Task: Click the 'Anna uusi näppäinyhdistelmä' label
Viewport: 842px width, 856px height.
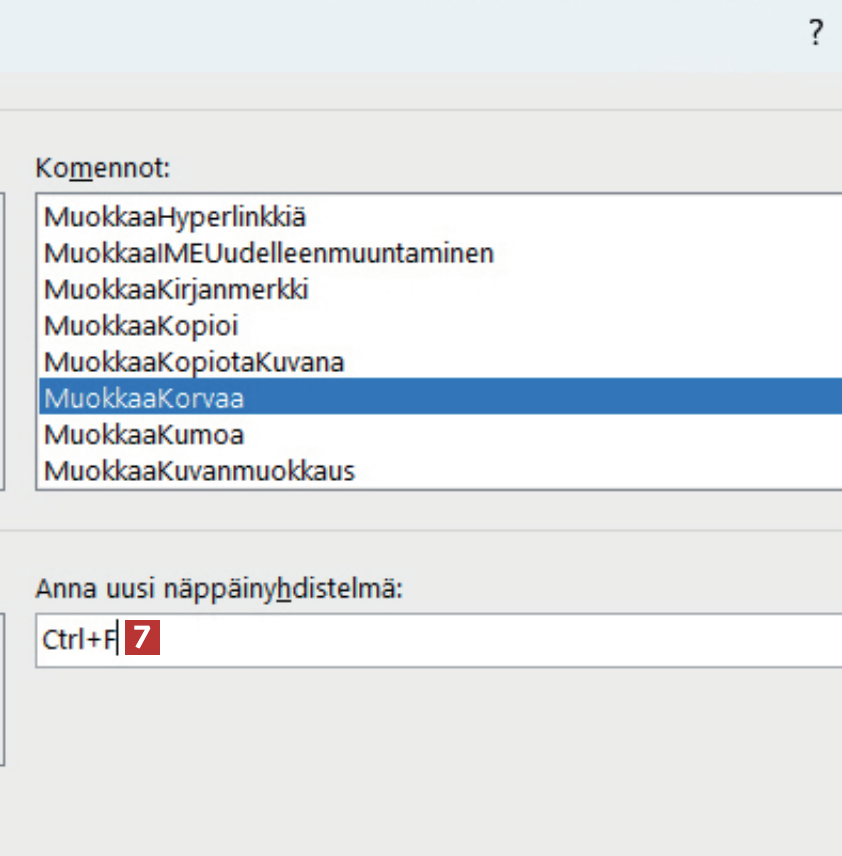Action: point(218,589)
